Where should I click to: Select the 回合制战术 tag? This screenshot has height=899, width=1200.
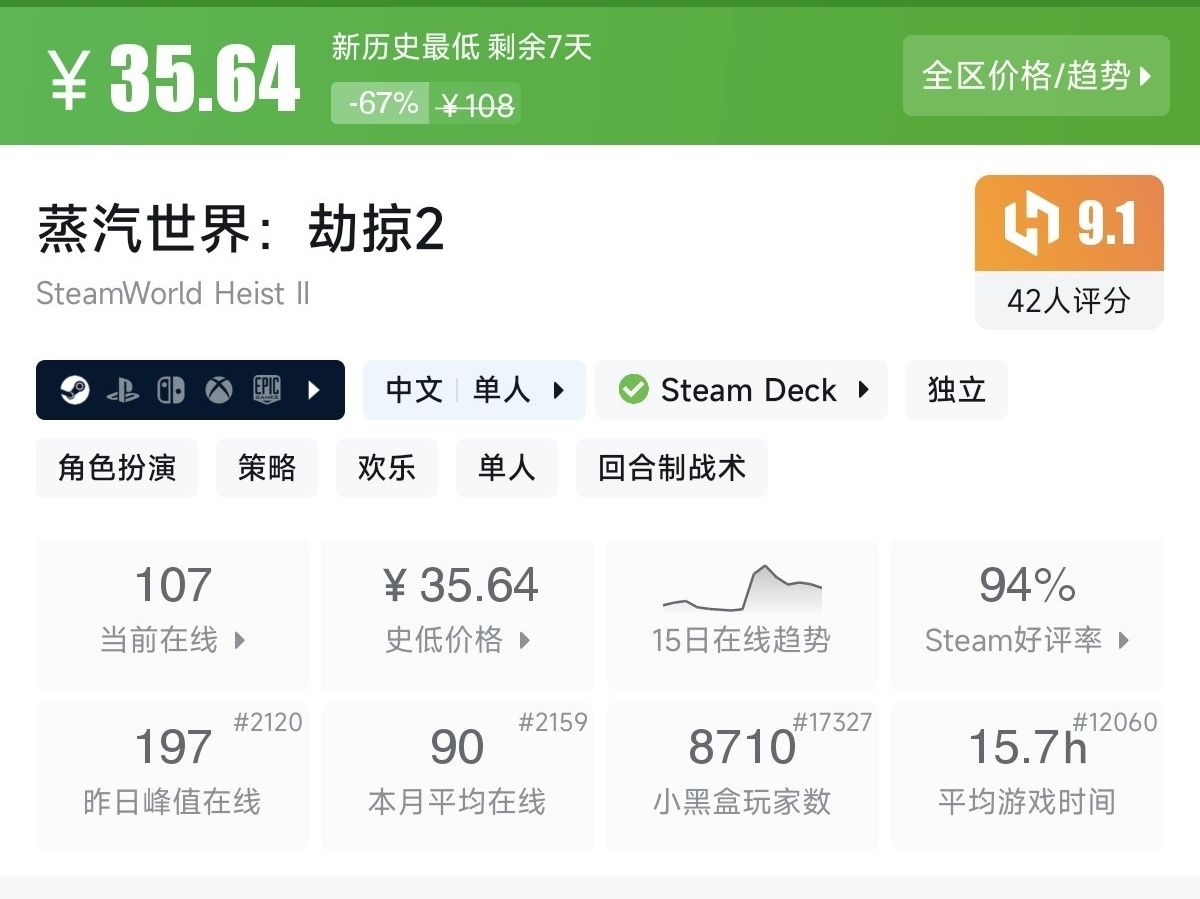[x=672, y=467]
